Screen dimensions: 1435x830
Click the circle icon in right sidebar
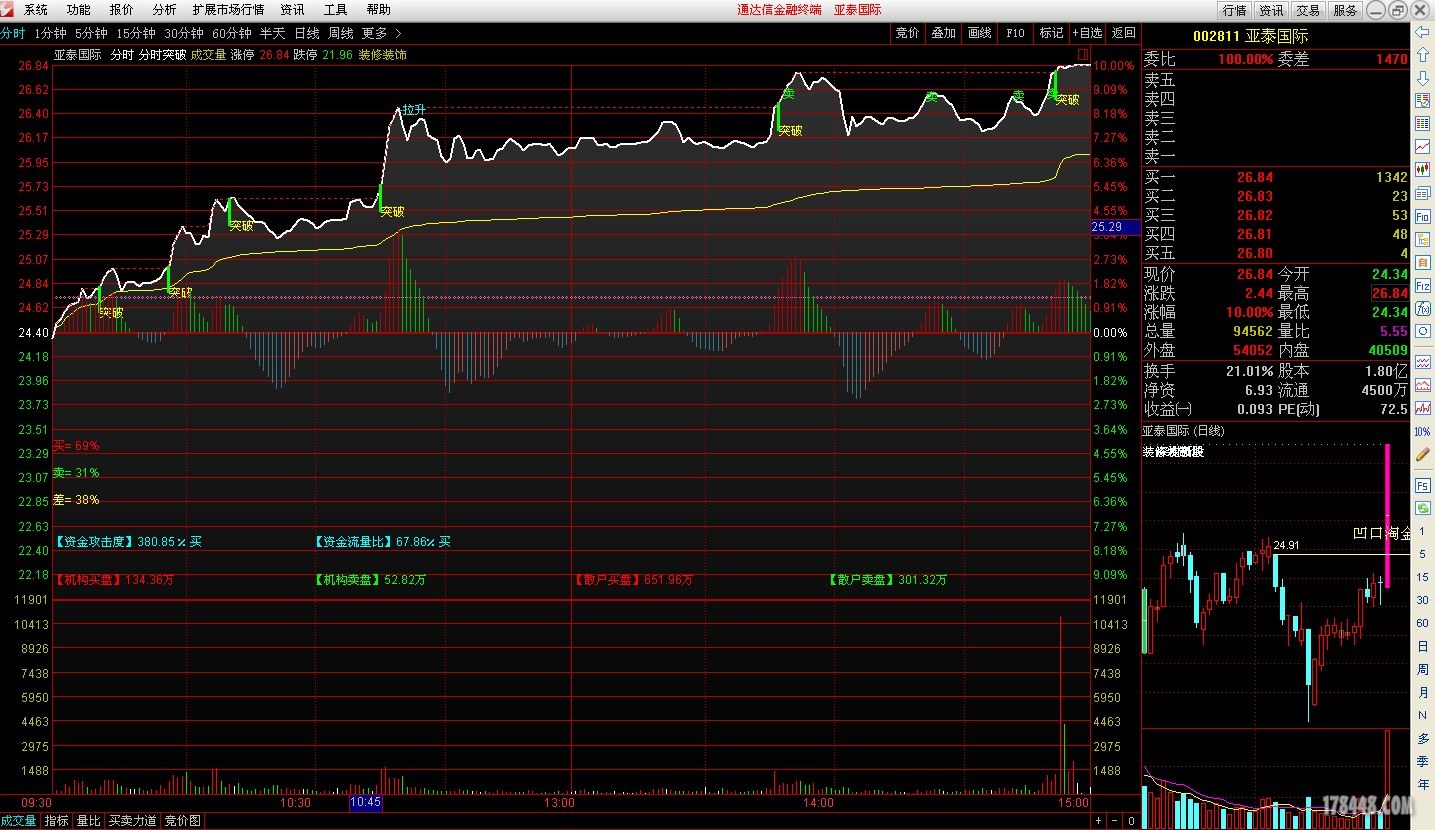(x=1422, y=331)
